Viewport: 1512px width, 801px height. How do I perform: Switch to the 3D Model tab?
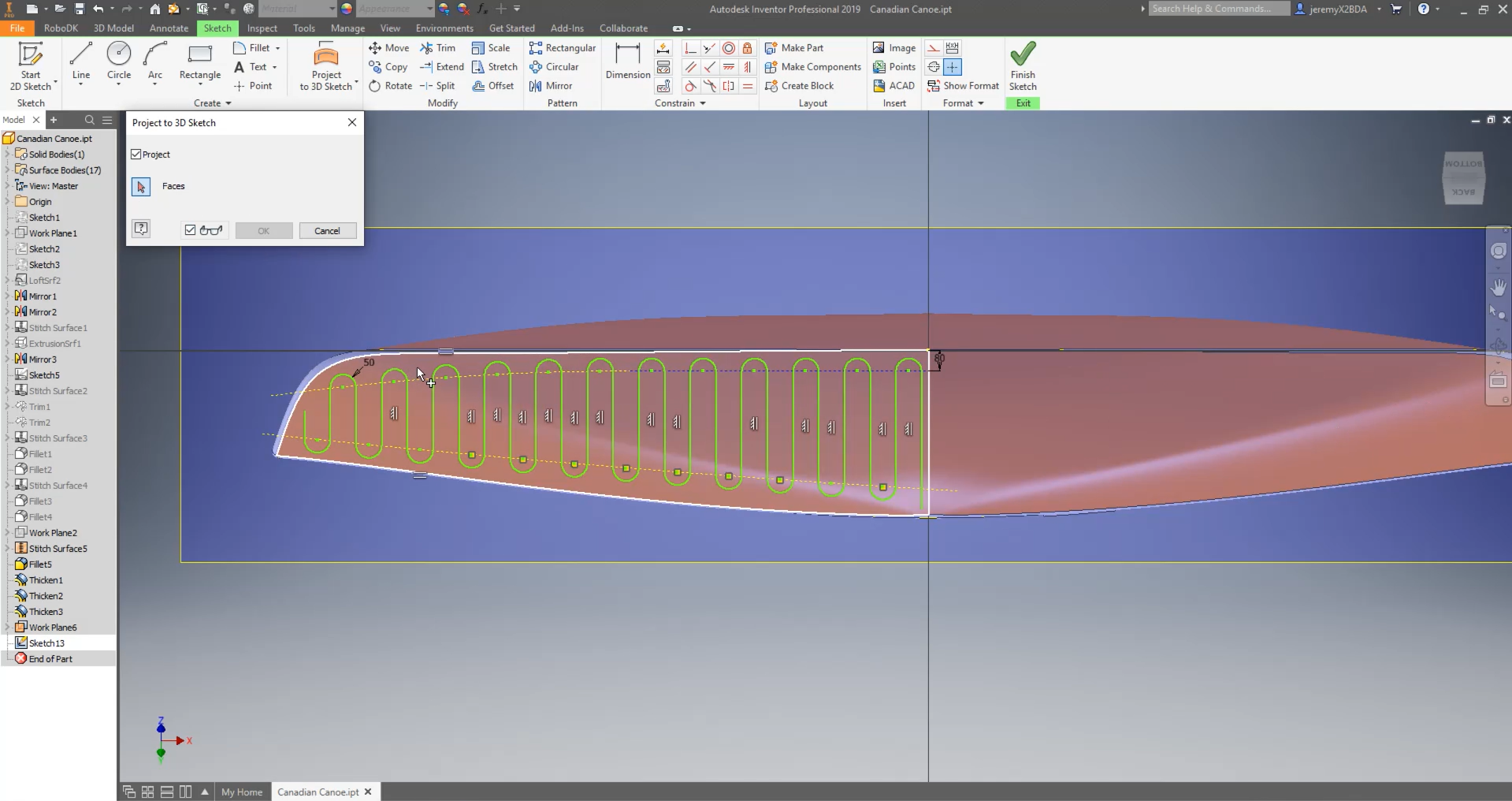113,28
